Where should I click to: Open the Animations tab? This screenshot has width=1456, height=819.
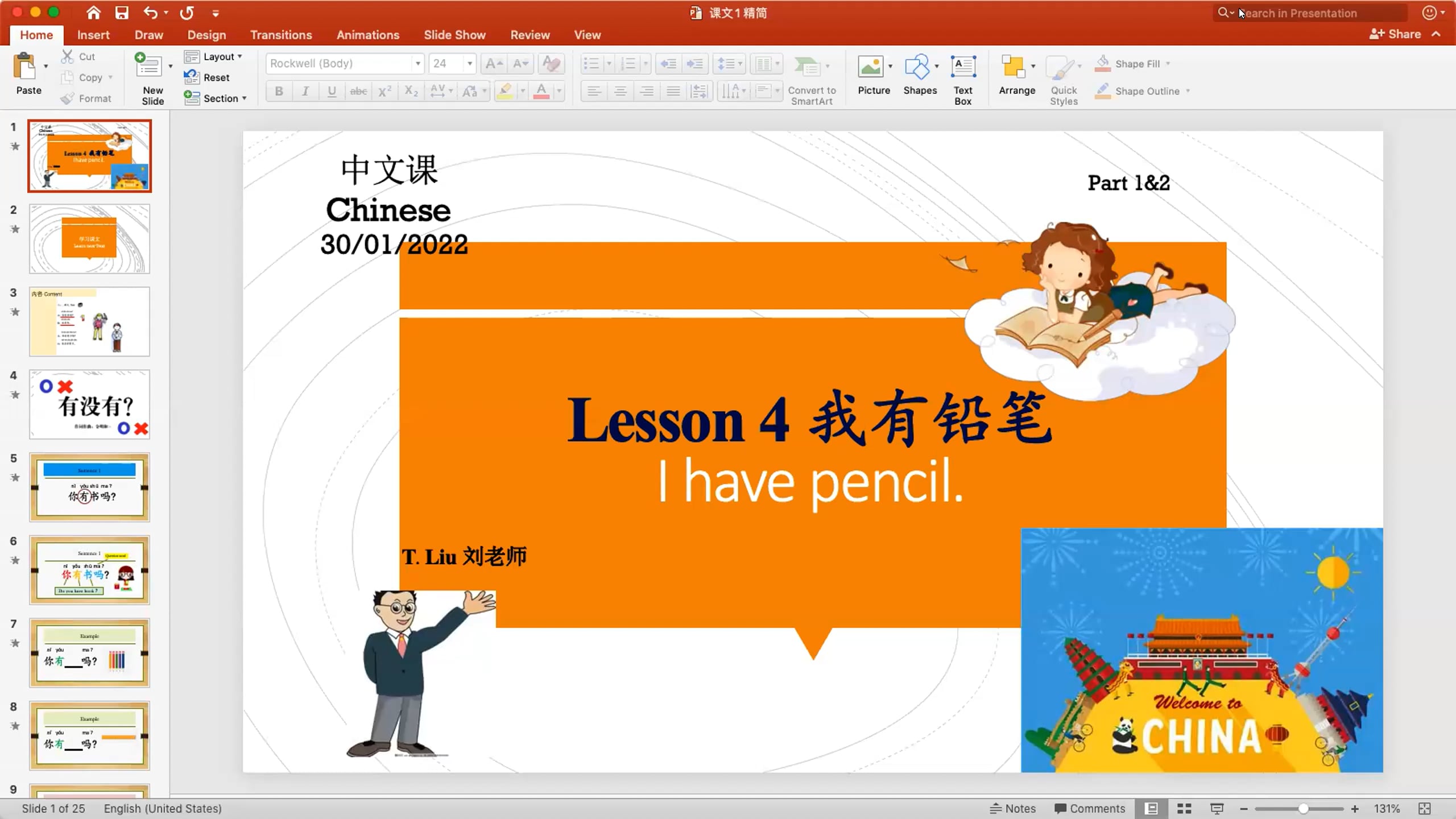tap(368, 35)
